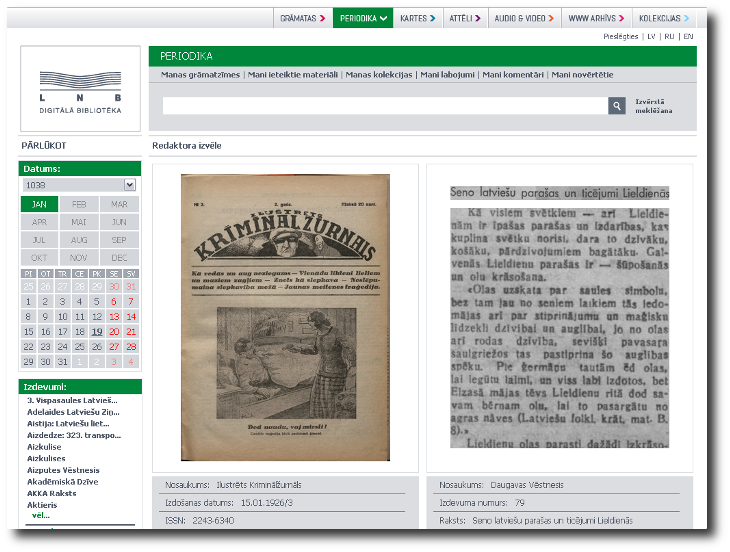Image resolution: width=730 pixels, height=552 pixels.
Task: Select month FEB
Action: 79,204
